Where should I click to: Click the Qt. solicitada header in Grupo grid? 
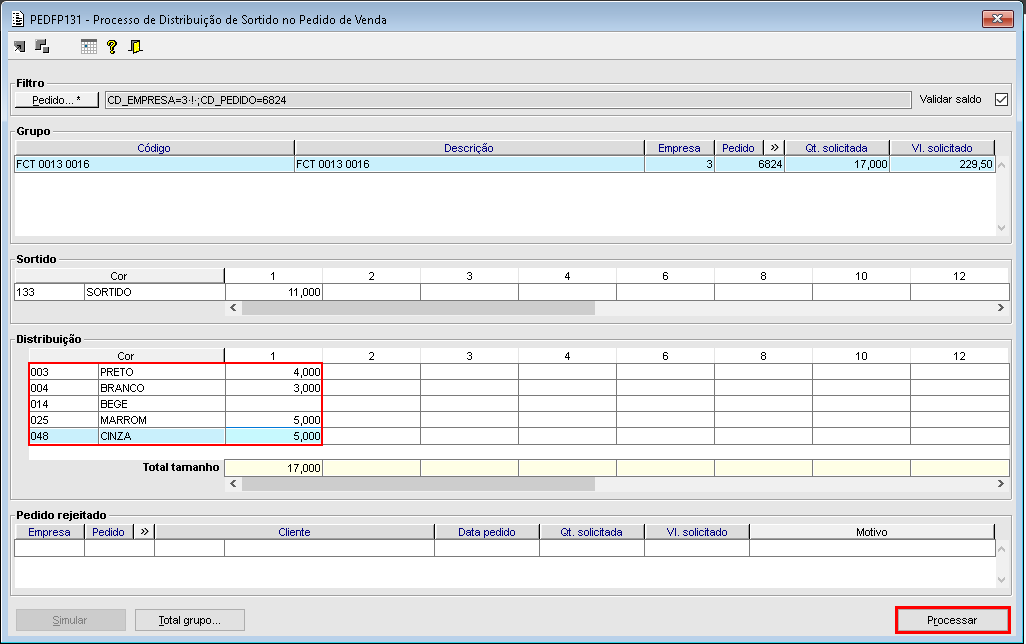click(836, 148)
